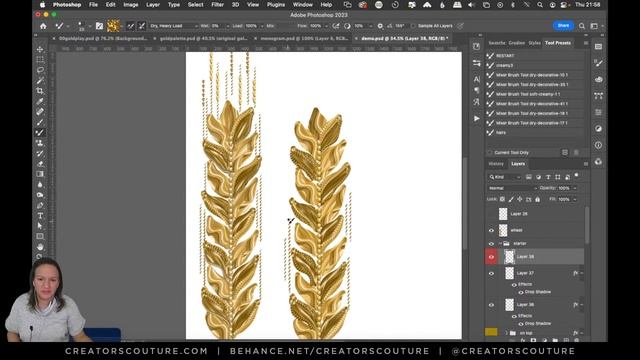
Task: Collapse the starter group
Action: pyautogui.click(x=500, y=244)
